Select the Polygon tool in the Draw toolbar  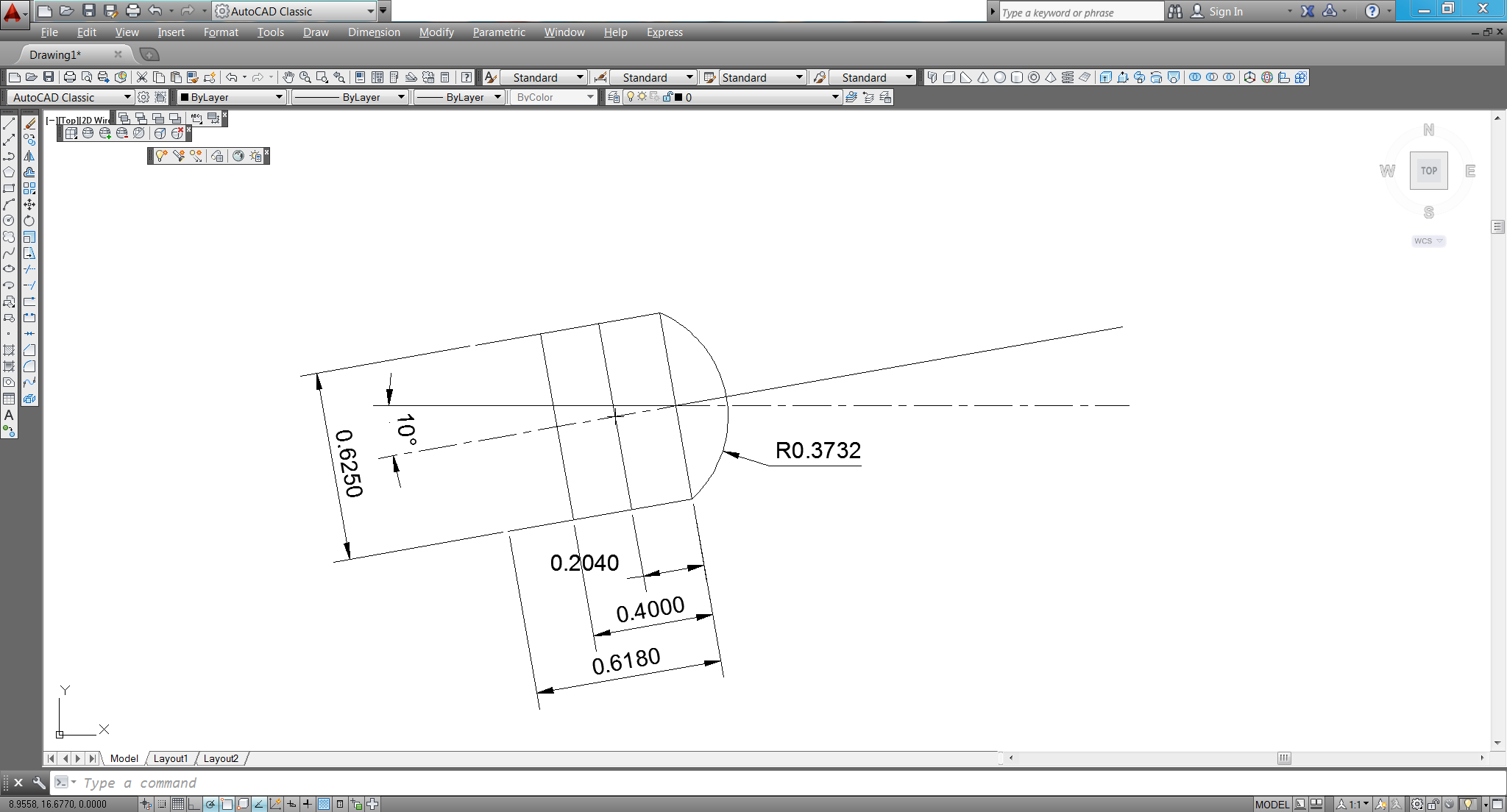click(x=9, y=172)
